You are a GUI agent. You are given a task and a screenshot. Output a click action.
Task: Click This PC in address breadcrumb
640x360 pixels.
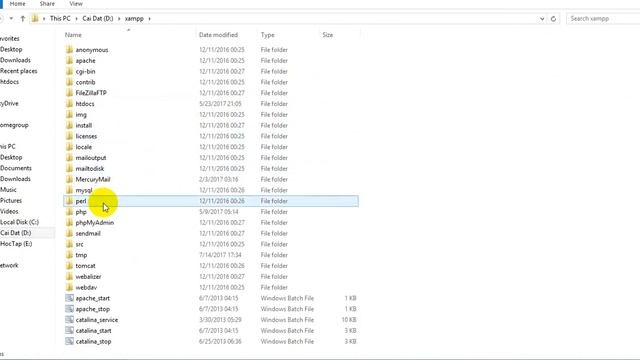[60, 18]
